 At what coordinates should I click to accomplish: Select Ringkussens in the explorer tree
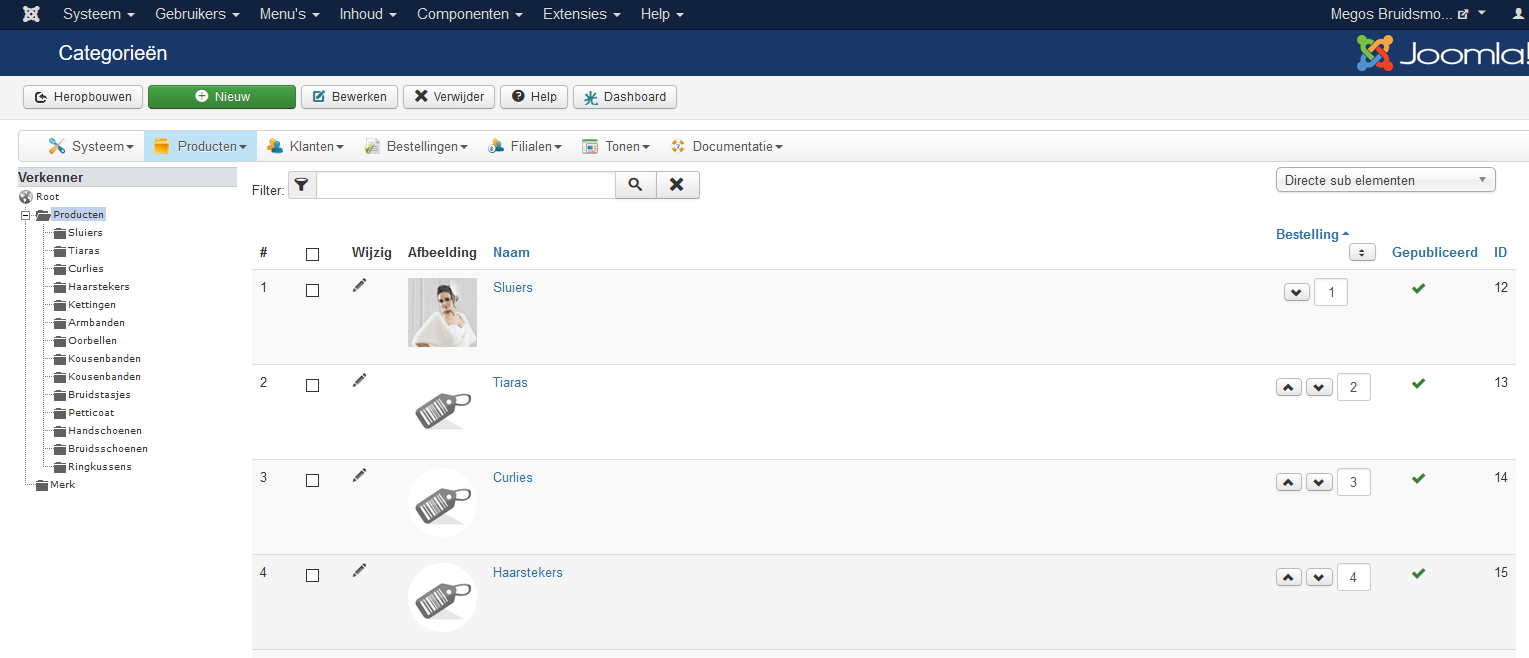click(x=99, y=467)
